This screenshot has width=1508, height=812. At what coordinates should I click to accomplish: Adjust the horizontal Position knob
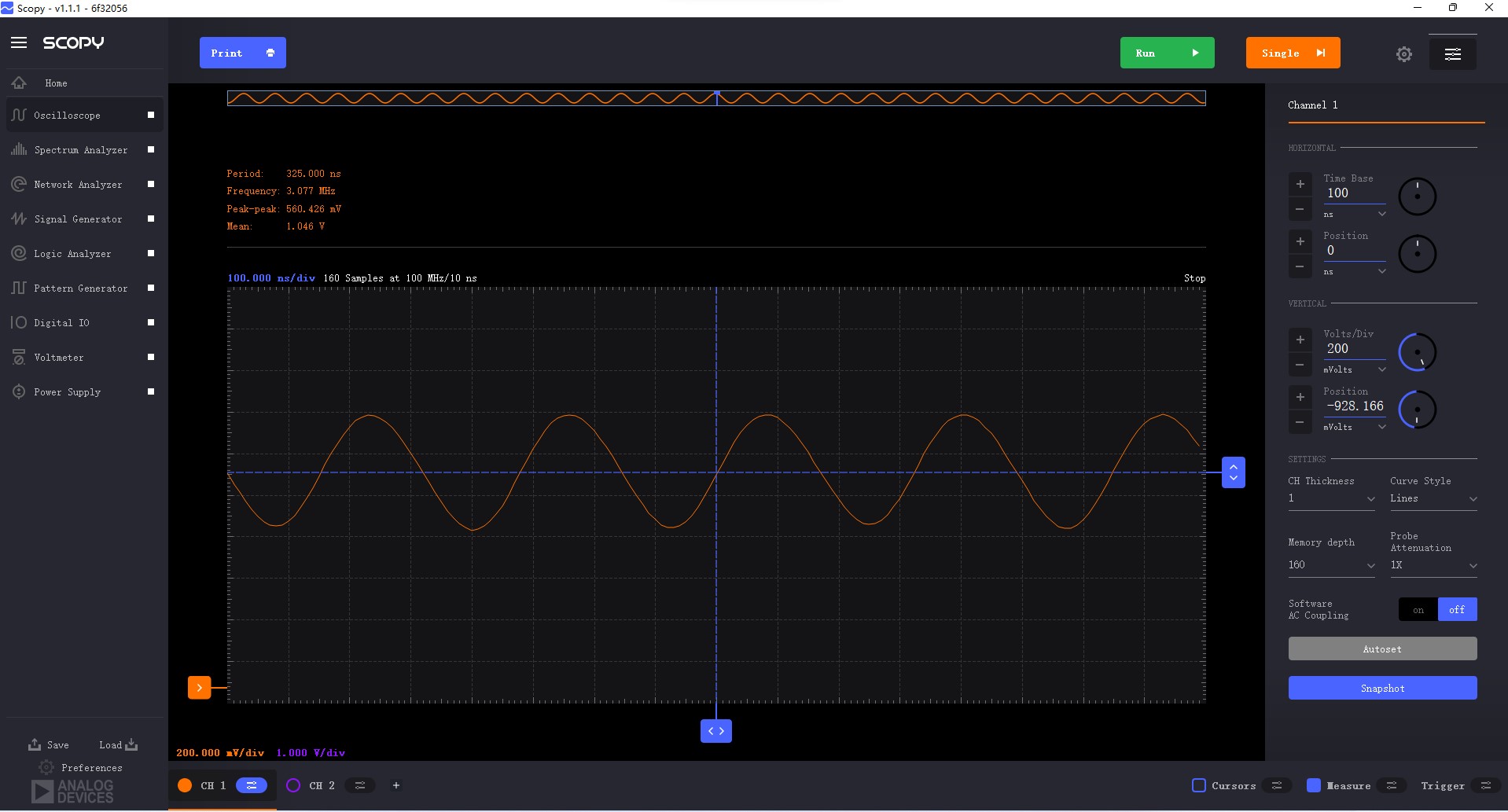pos(1417,254)
